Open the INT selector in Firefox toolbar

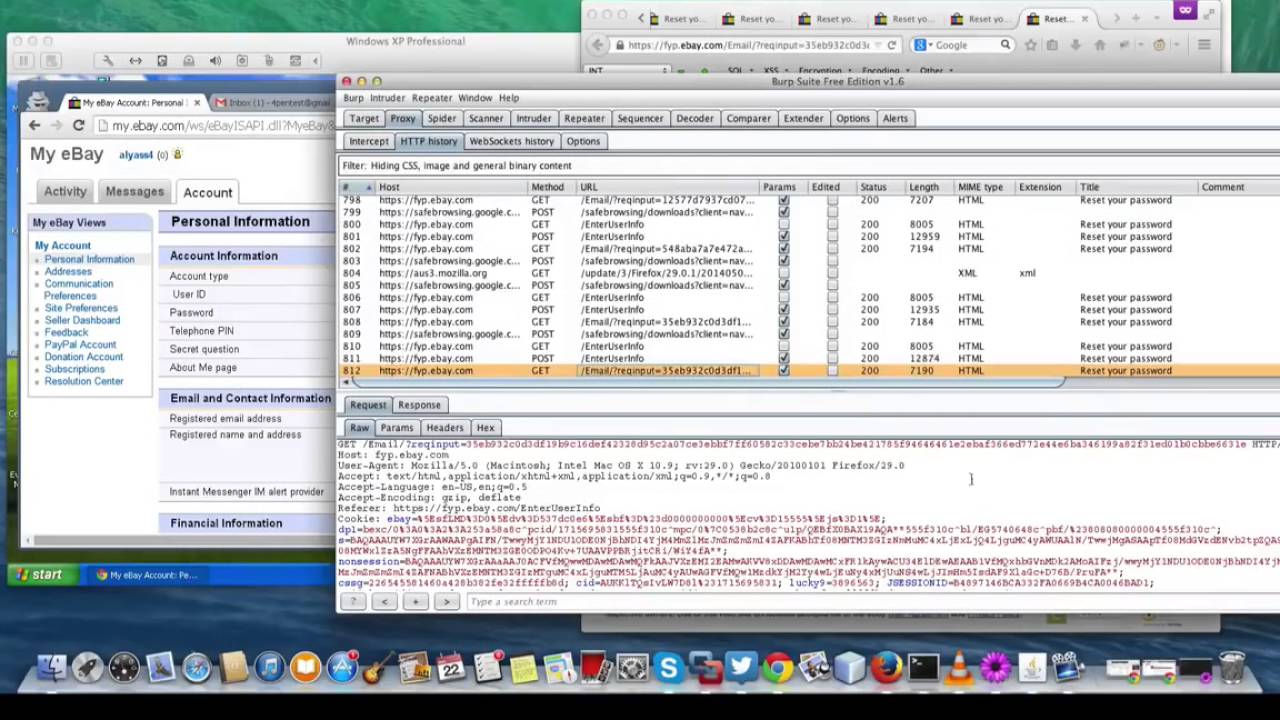tap(628, 71)
